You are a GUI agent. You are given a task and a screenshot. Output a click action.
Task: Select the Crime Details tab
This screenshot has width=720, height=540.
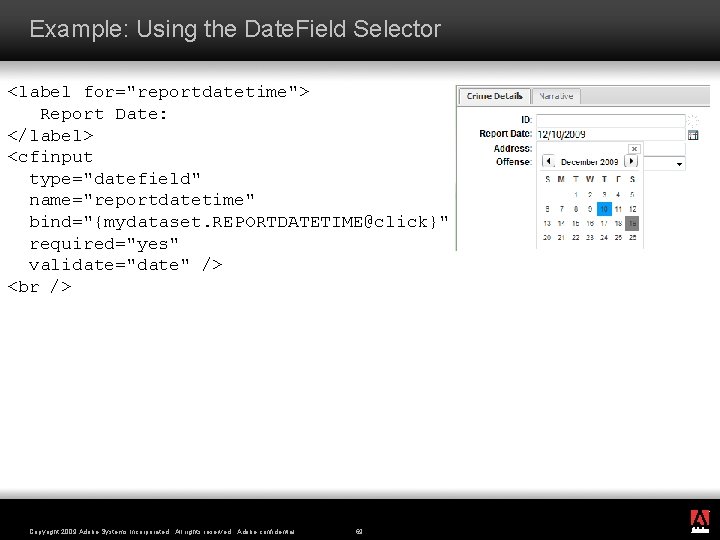[x=494, y=96]
